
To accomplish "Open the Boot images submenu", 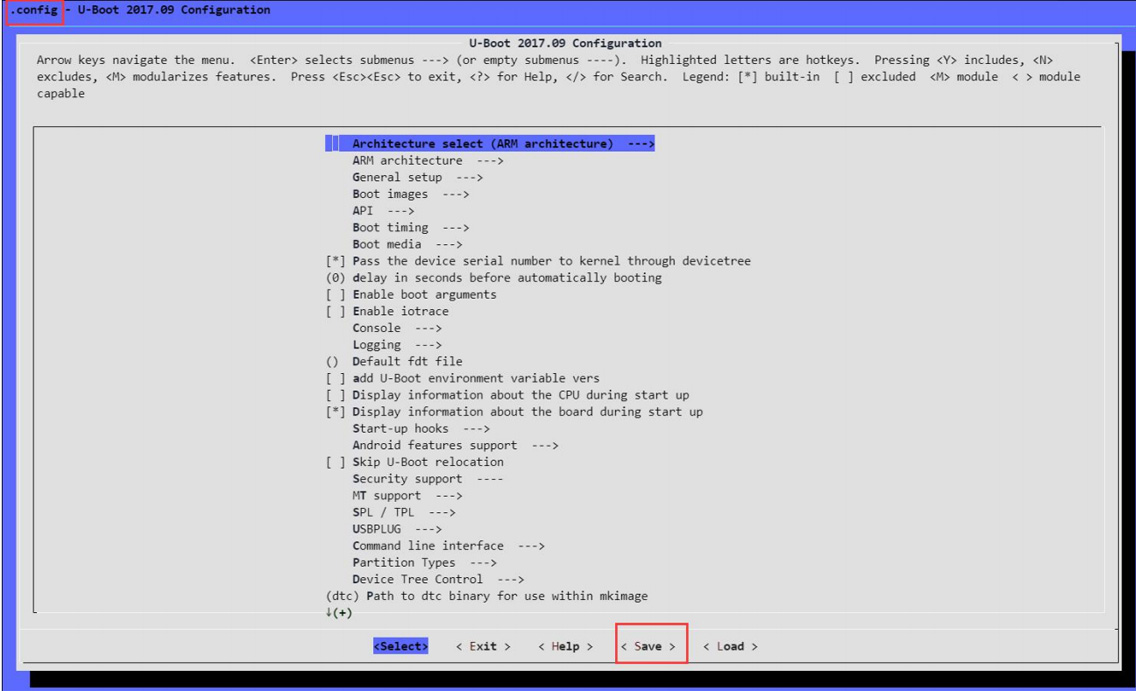I will pos(410,194).
